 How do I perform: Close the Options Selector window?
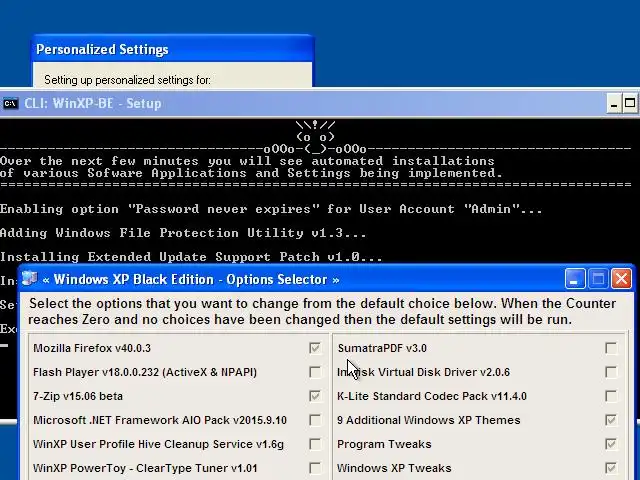click(621, 279)
